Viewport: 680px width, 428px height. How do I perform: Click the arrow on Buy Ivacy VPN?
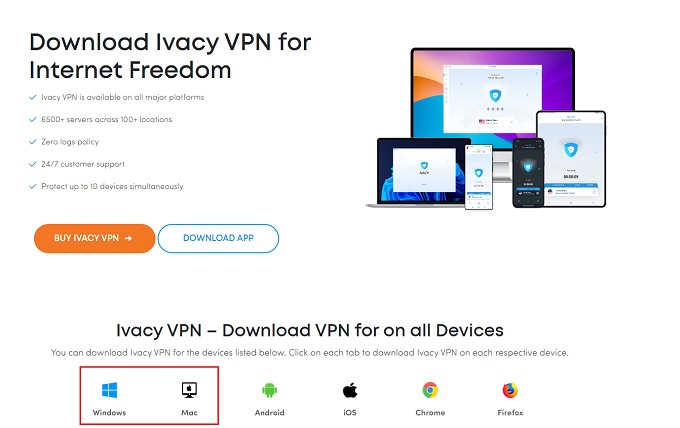(128, 238)
